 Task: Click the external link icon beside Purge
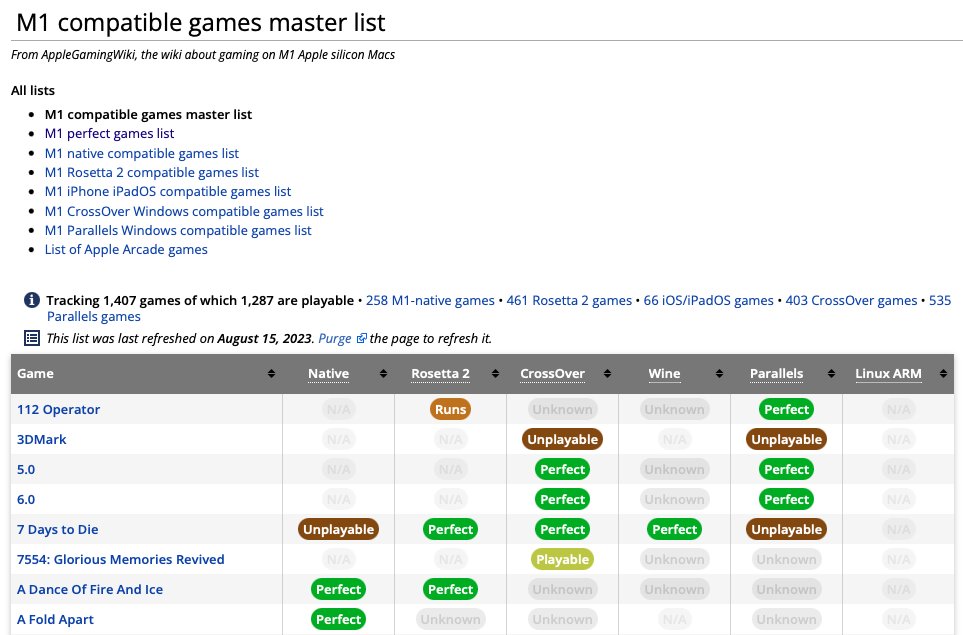click(x=362, y=338)
